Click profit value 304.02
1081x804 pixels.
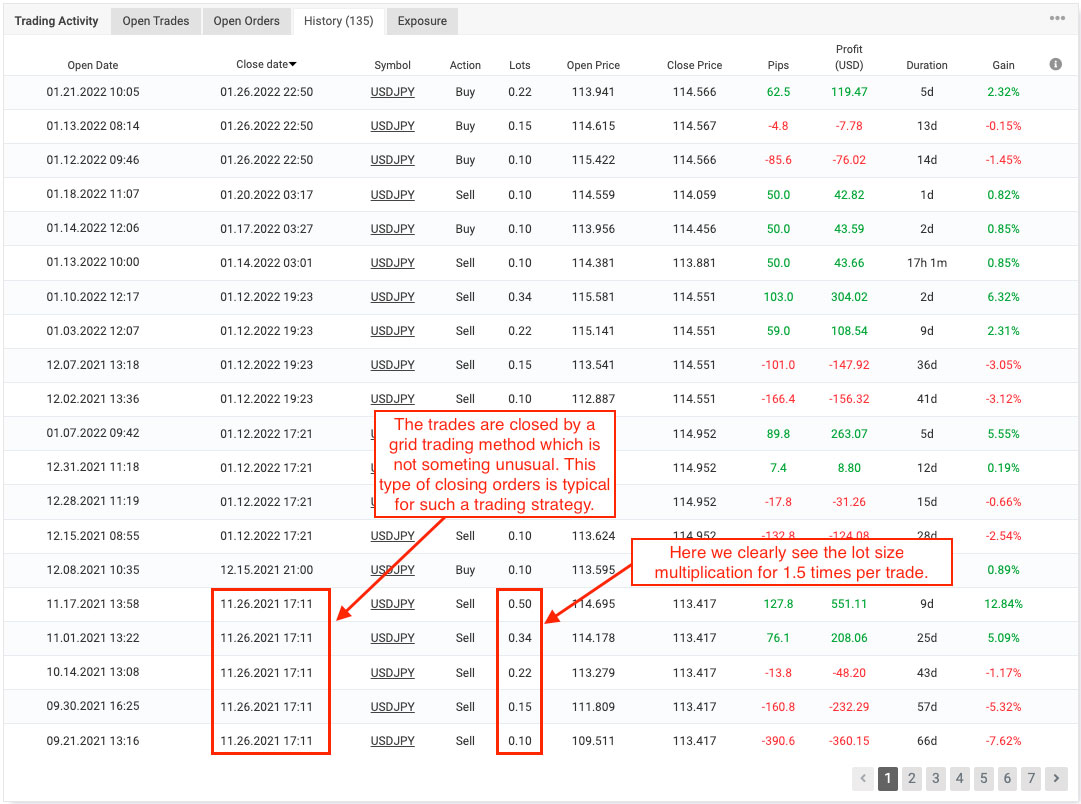point(849,297)
